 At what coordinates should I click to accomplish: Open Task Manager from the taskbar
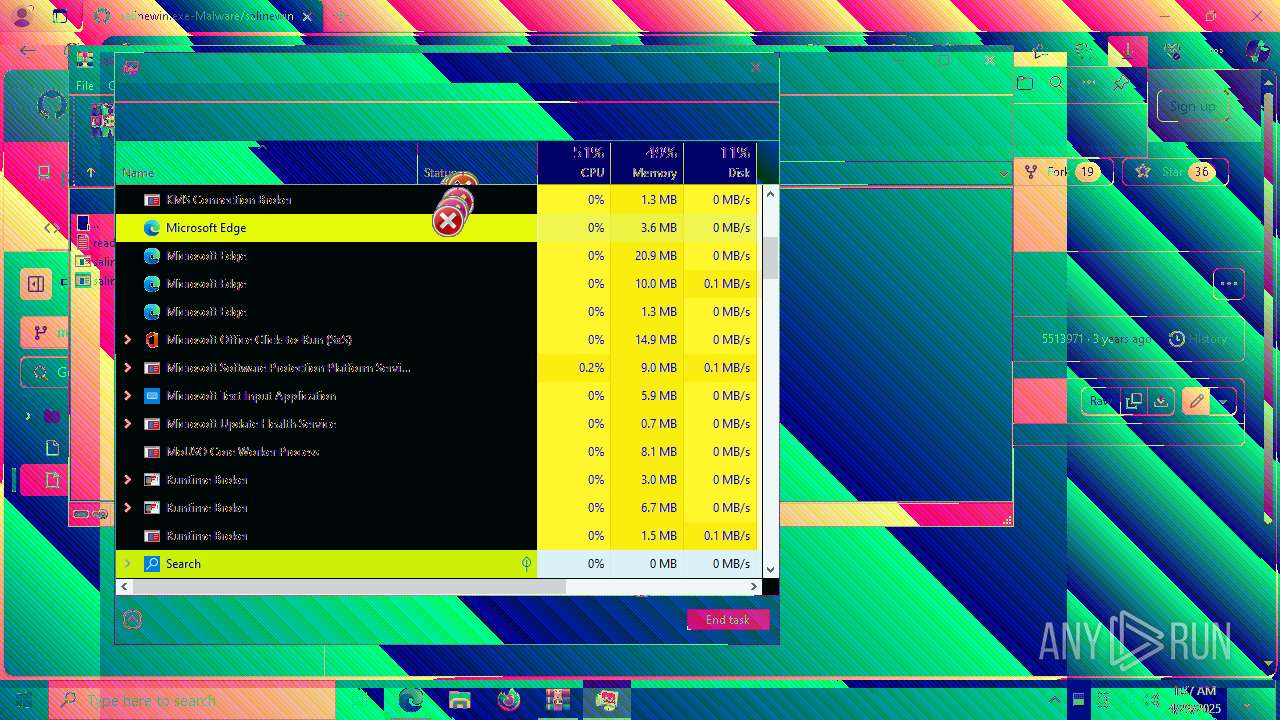pyautogui.click(x=606, y=700)
